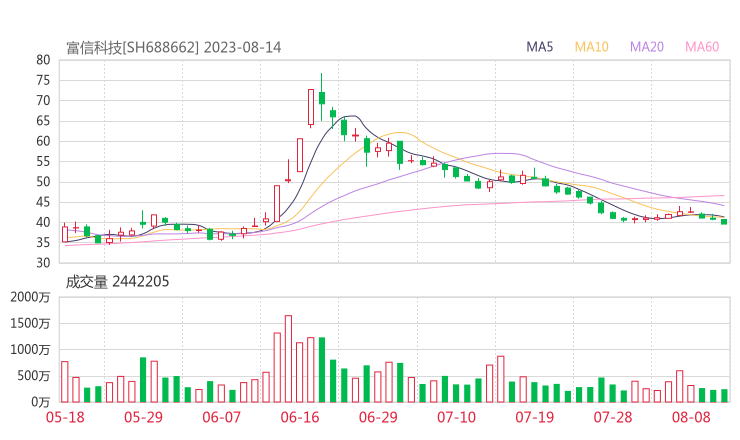This screenshot has width=740, height=440.
Task: Click the 1000万 volume axis label
Action: tap(30, 350)
